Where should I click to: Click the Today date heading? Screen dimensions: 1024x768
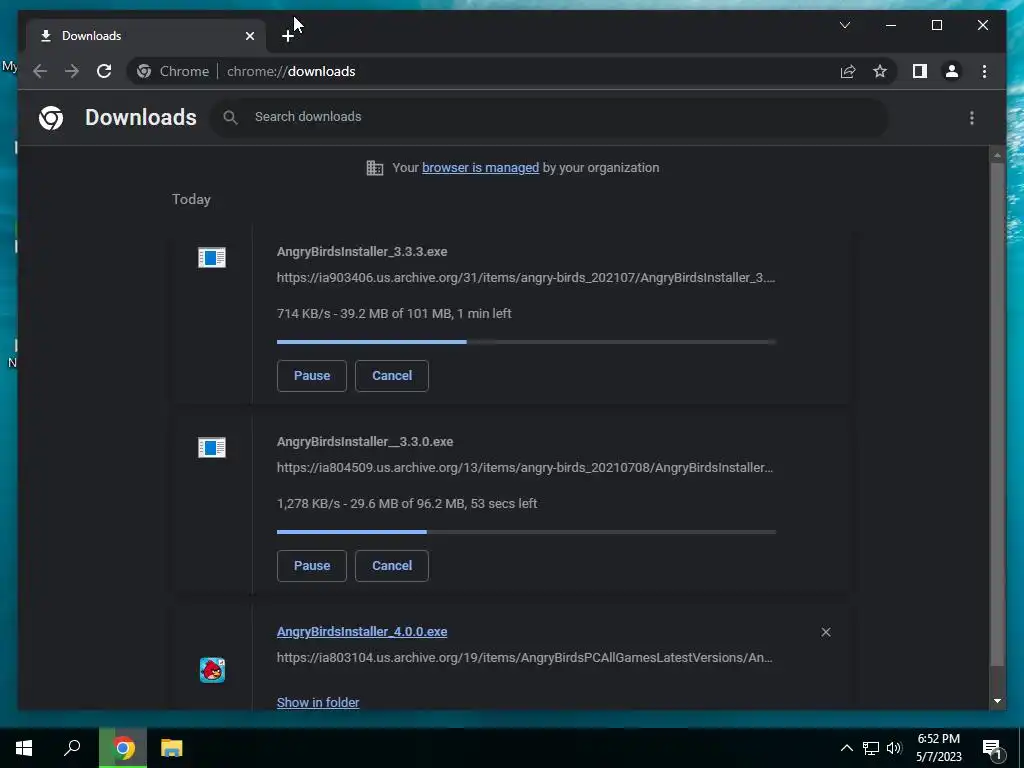[191, 199]
